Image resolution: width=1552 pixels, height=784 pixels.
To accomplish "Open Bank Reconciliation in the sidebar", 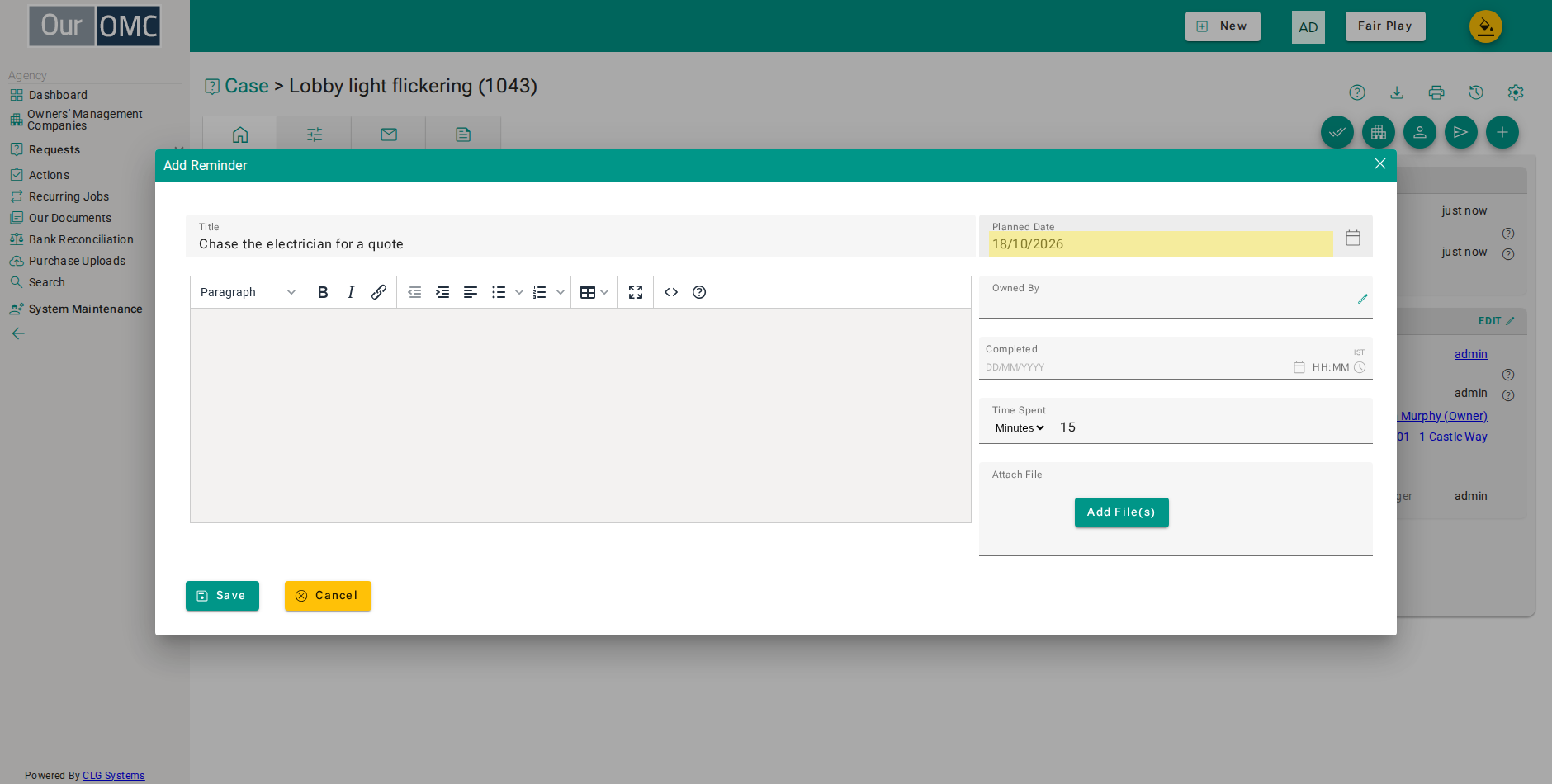I will pyautogui.click(x=81, y=239).
